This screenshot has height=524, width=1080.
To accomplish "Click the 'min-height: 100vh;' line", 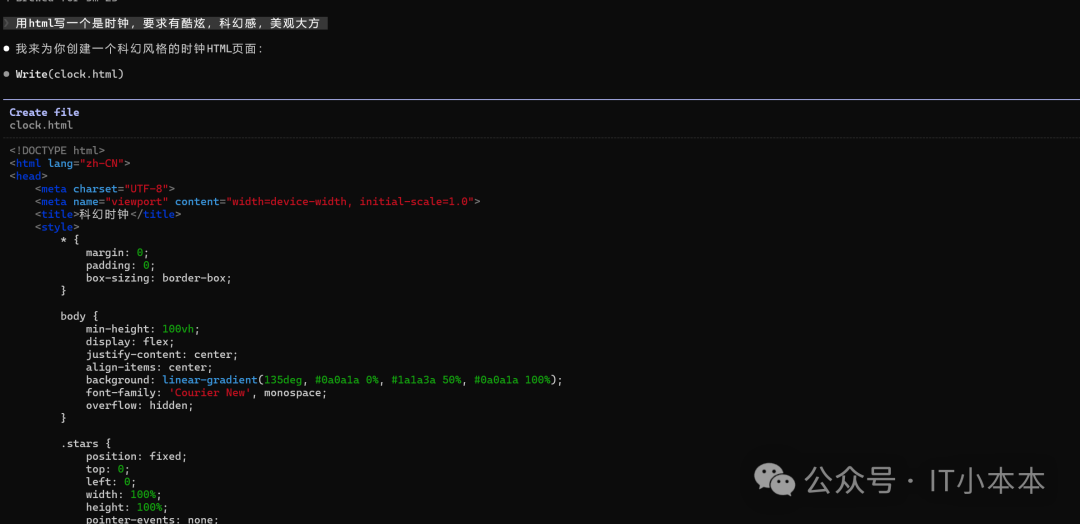I will (143, 329).
